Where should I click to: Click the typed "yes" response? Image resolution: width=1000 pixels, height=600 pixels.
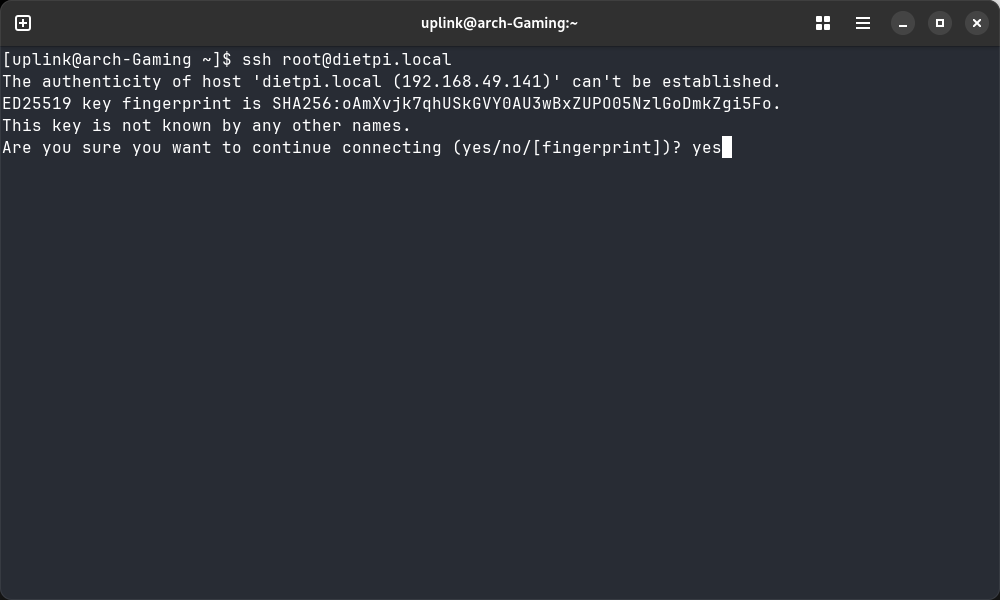[x=706, y=148]
